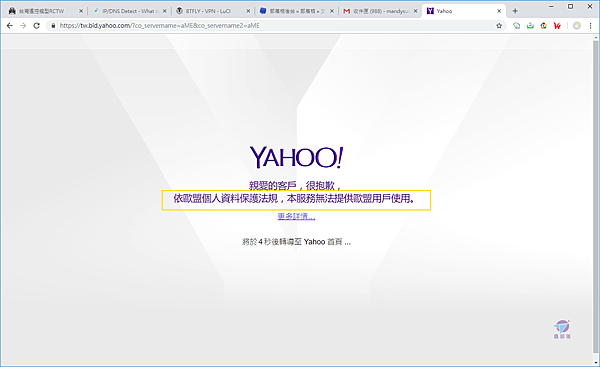Screen dimensions: 600x367
Task: Go back to the previous page
Action: click(x=10, y=26)
